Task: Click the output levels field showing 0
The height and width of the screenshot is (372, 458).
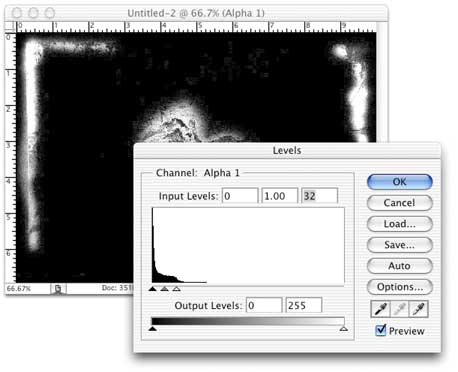Action: click(264, 305)
